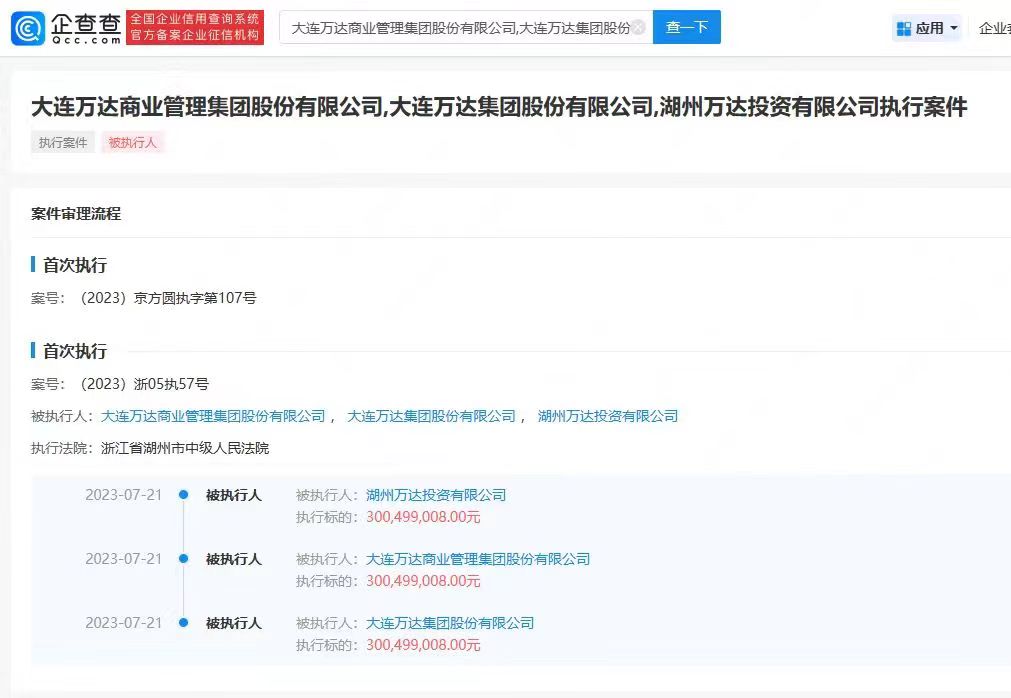Click 湖州万达投资有限公司 link in the timeline
The image size is (1011, 698).
(436, 495)
